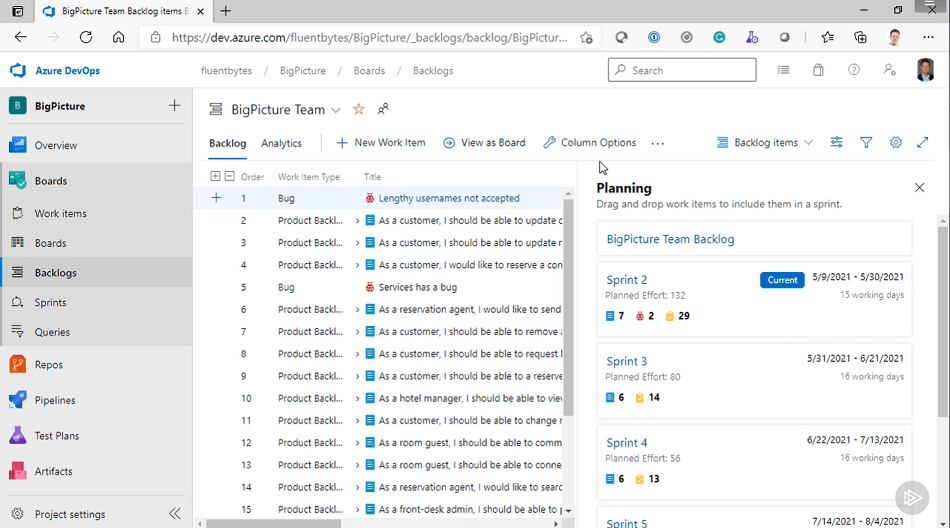This screenshot has height=528, width=950.
Task: Click the Title column header
Action: (372, 177)
